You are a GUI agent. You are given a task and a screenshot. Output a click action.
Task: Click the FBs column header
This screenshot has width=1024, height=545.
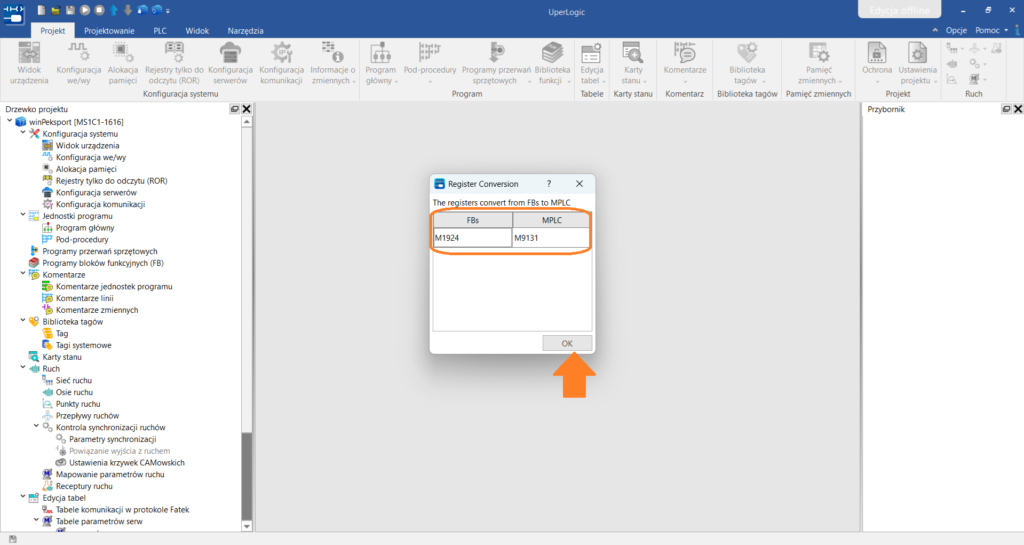pos(472,220)
